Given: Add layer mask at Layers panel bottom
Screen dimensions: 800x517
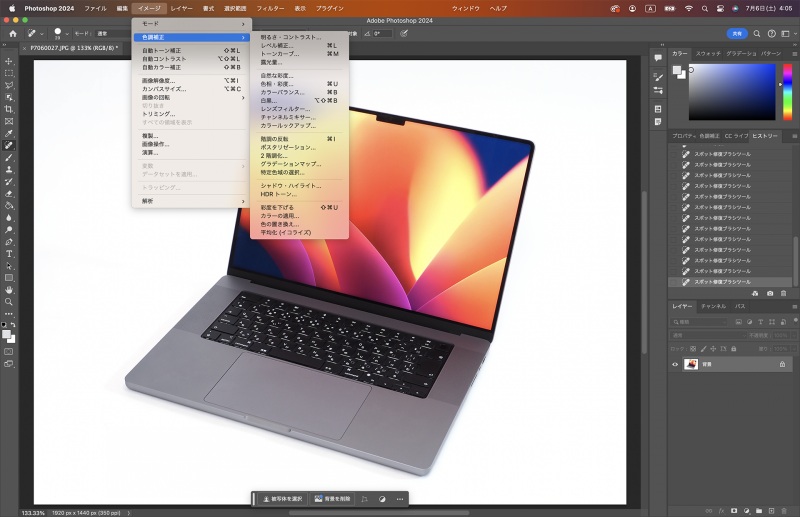Looking at the screenshot, I should pos(734,510).
